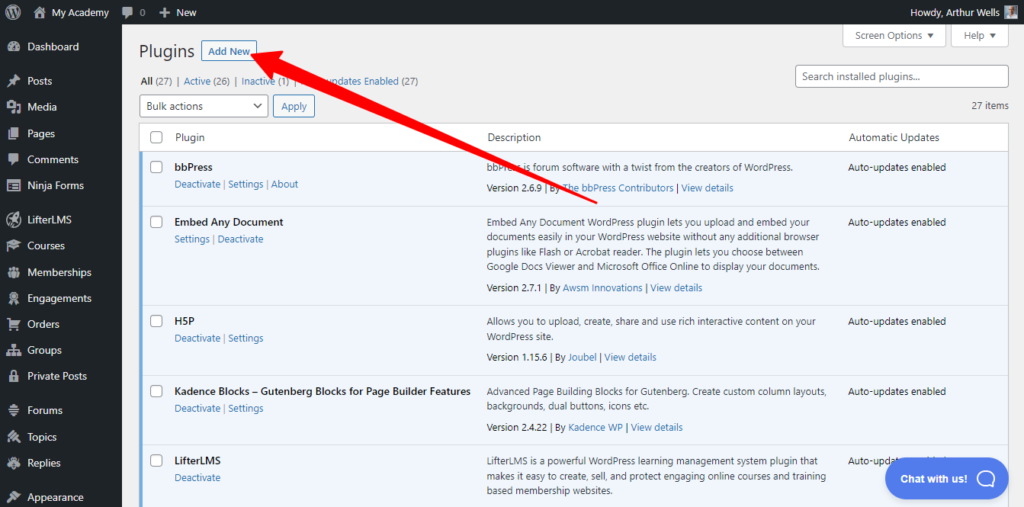Open bbPress About link

point(285,184)
